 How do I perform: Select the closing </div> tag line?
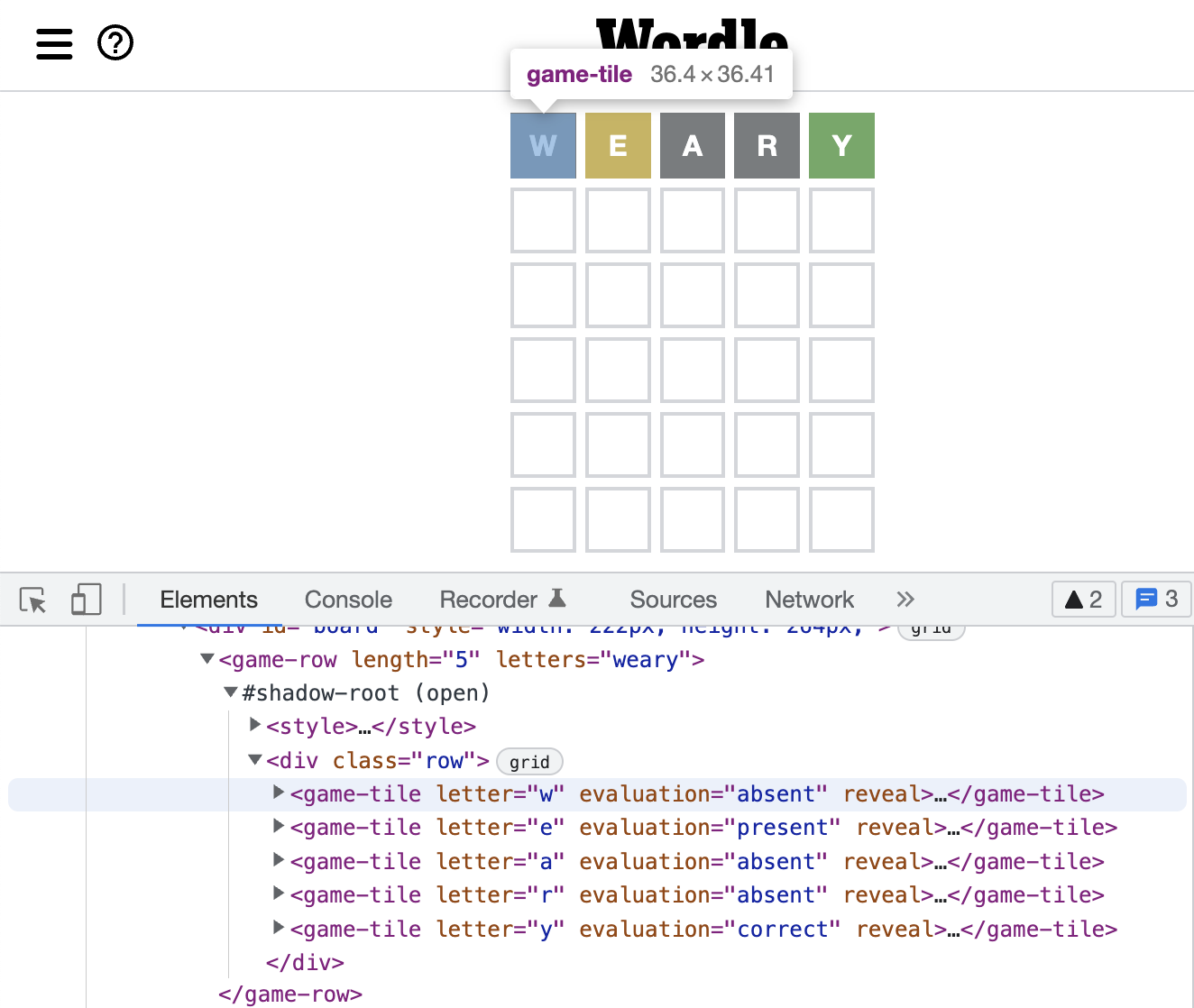[305, 963]
